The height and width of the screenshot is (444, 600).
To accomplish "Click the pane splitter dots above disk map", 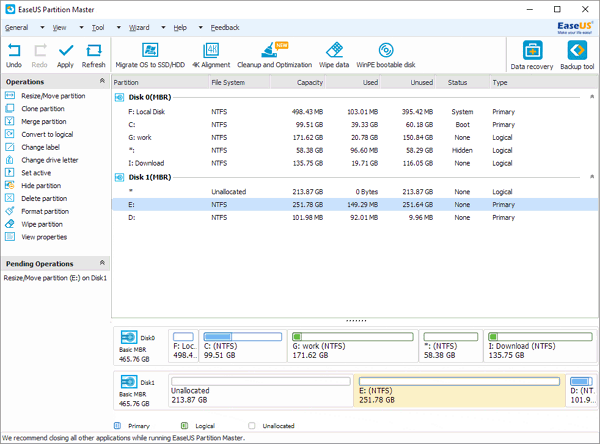I will 356,321.
